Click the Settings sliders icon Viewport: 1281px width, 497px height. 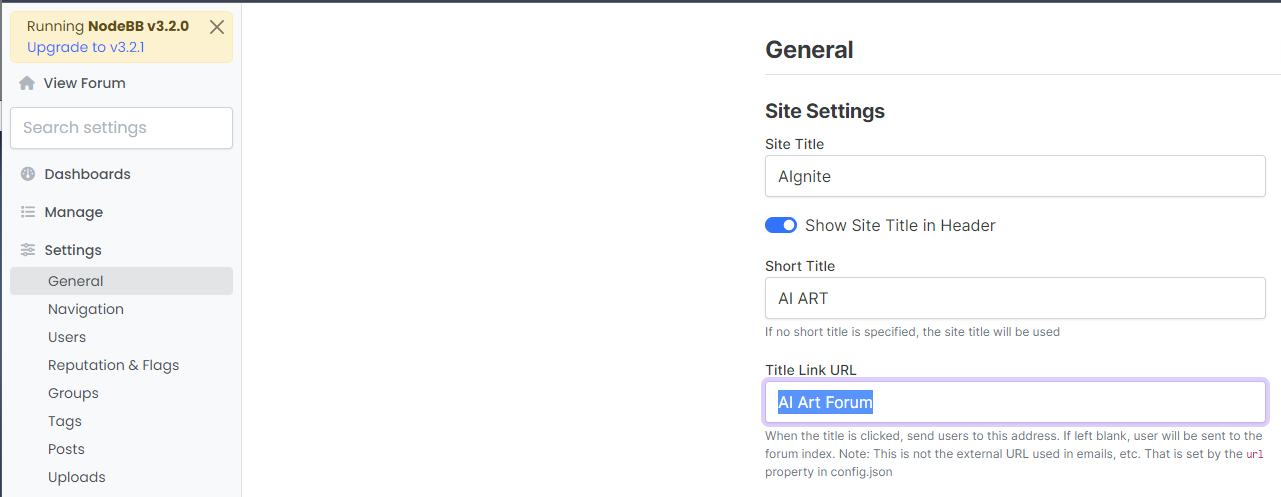[x=28, y=250]
